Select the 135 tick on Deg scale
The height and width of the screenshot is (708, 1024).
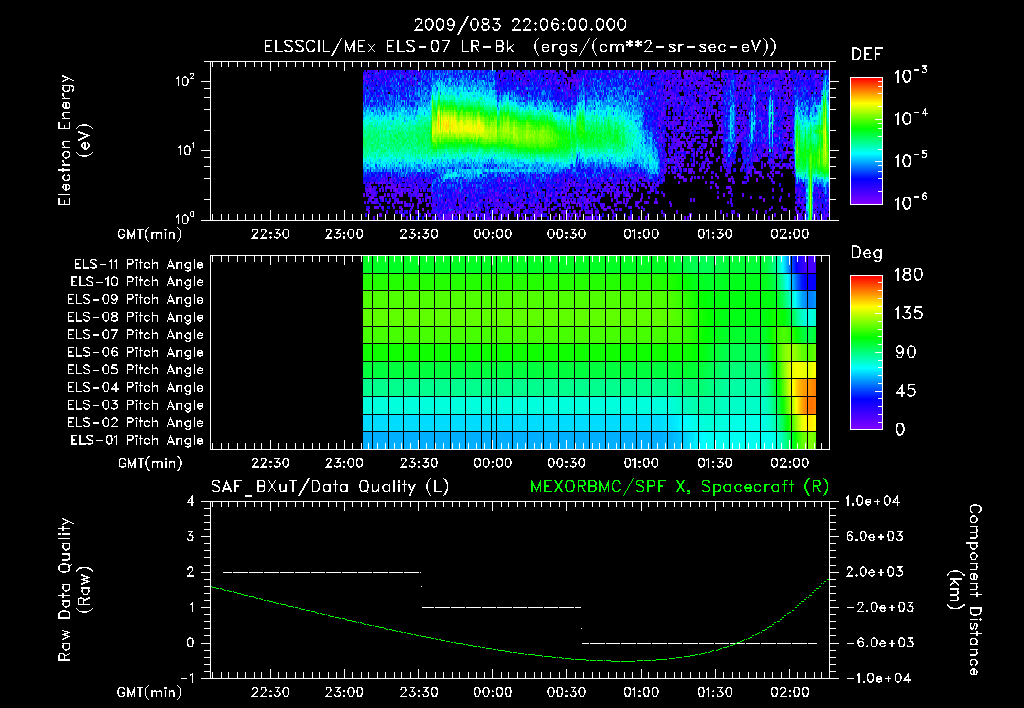click(908, 314)
